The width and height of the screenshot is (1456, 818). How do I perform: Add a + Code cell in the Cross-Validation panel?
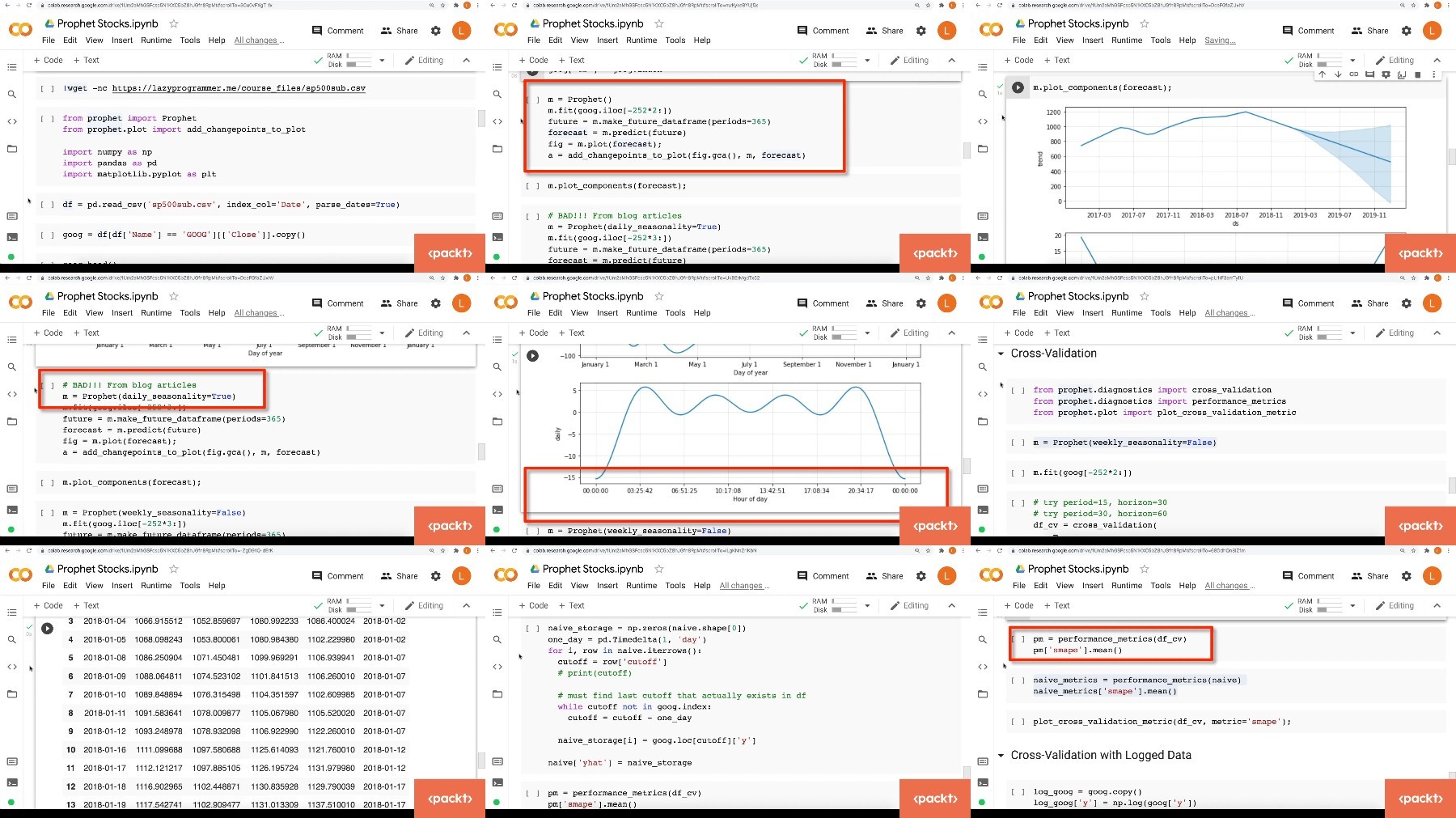coord(1019,333)
